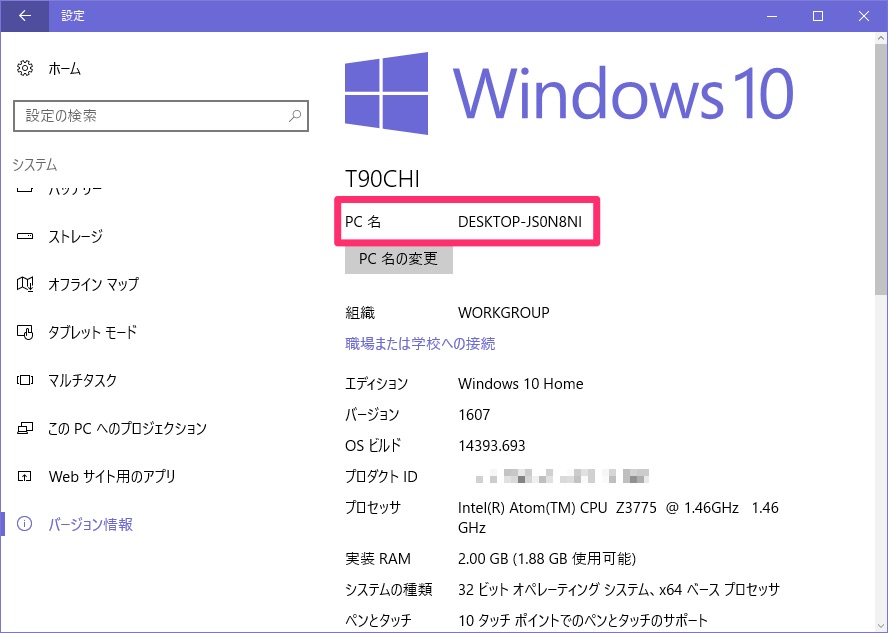Select the Multitasking icon

(x=24, y=380)
